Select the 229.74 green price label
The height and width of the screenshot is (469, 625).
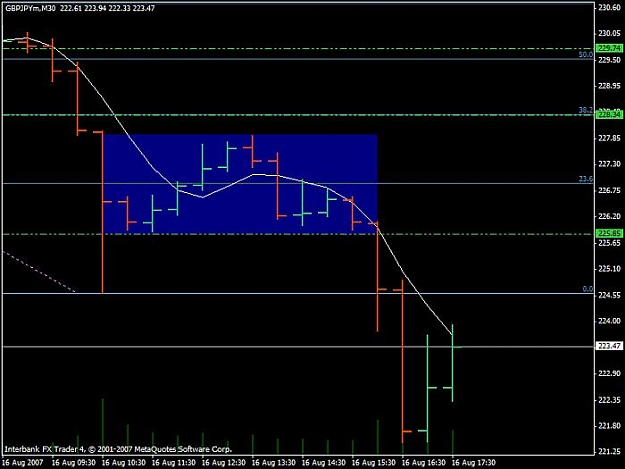(x=609, y=48)
